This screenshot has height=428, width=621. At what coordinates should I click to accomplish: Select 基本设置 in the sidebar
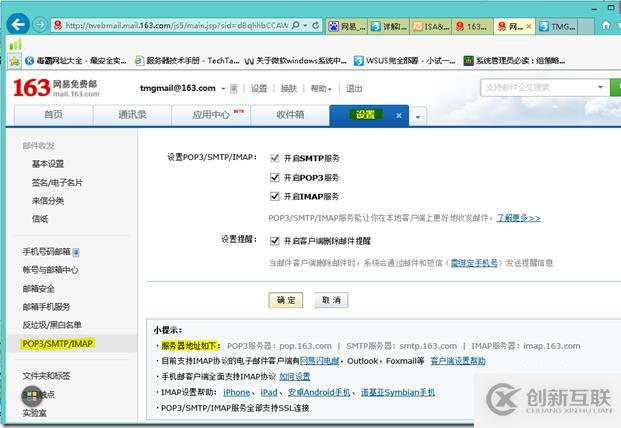tap(48, 164)
